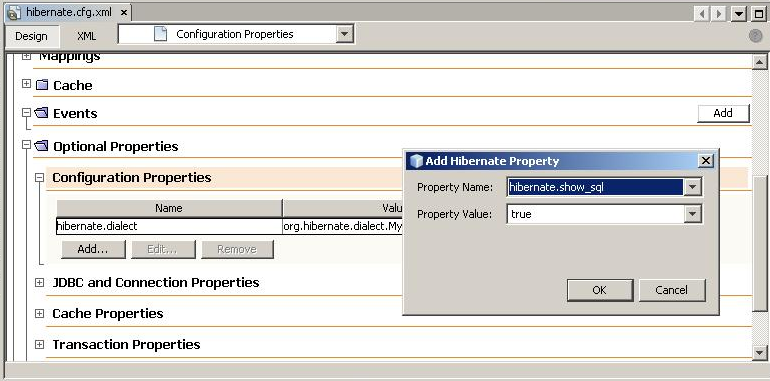This screenshot has height=381, width=770.
Task: Open the Property Name dropdown arrow
Action: [692, 187]
